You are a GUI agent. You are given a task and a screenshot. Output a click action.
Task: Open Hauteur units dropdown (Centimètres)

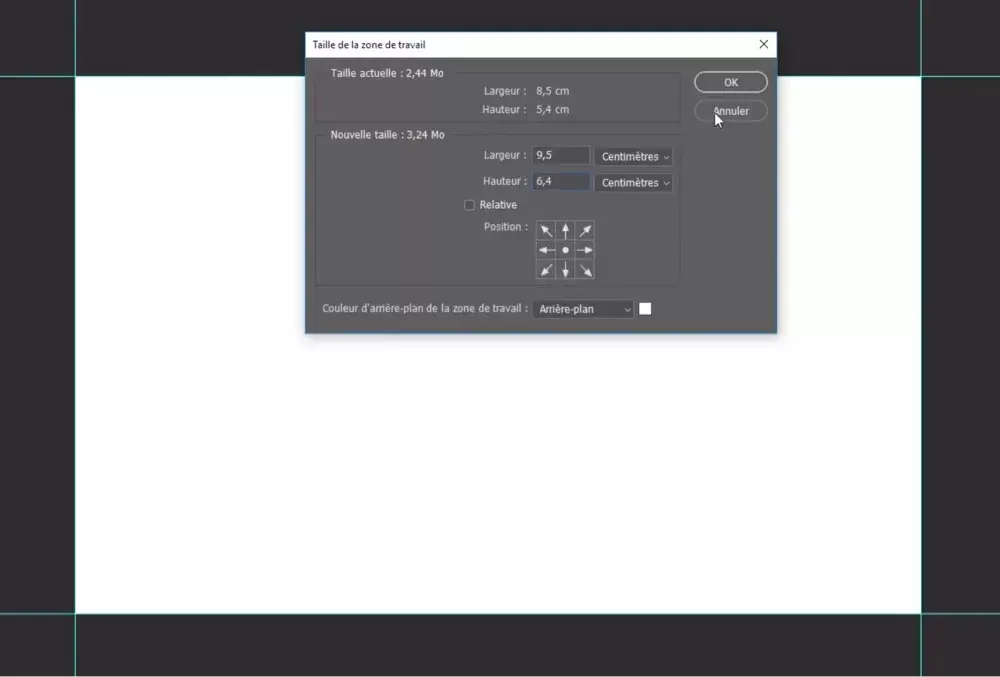(x=634, y=183)
